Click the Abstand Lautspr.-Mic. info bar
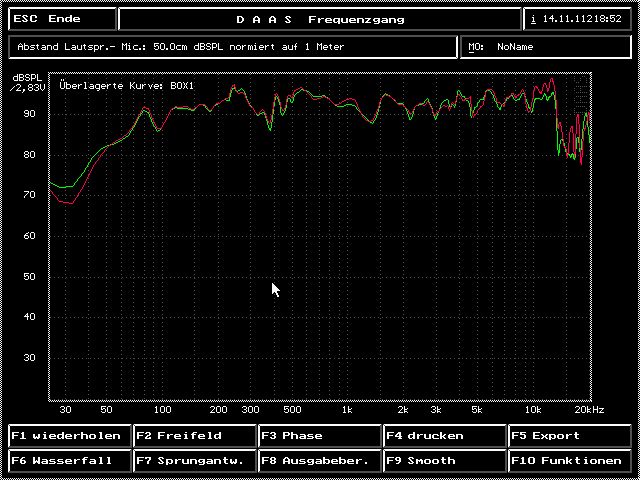The image size is (640, 480). [x=233, y=46]
